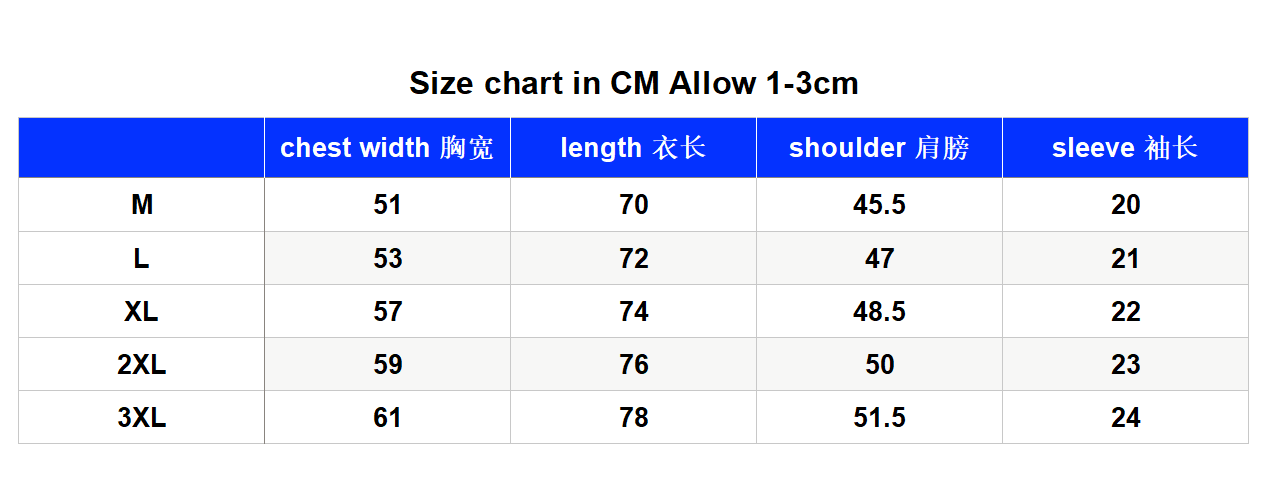Click shoulder value 50 for 2XL
The width and height of the screenshot is (1279, 483).
pos(879,365)
